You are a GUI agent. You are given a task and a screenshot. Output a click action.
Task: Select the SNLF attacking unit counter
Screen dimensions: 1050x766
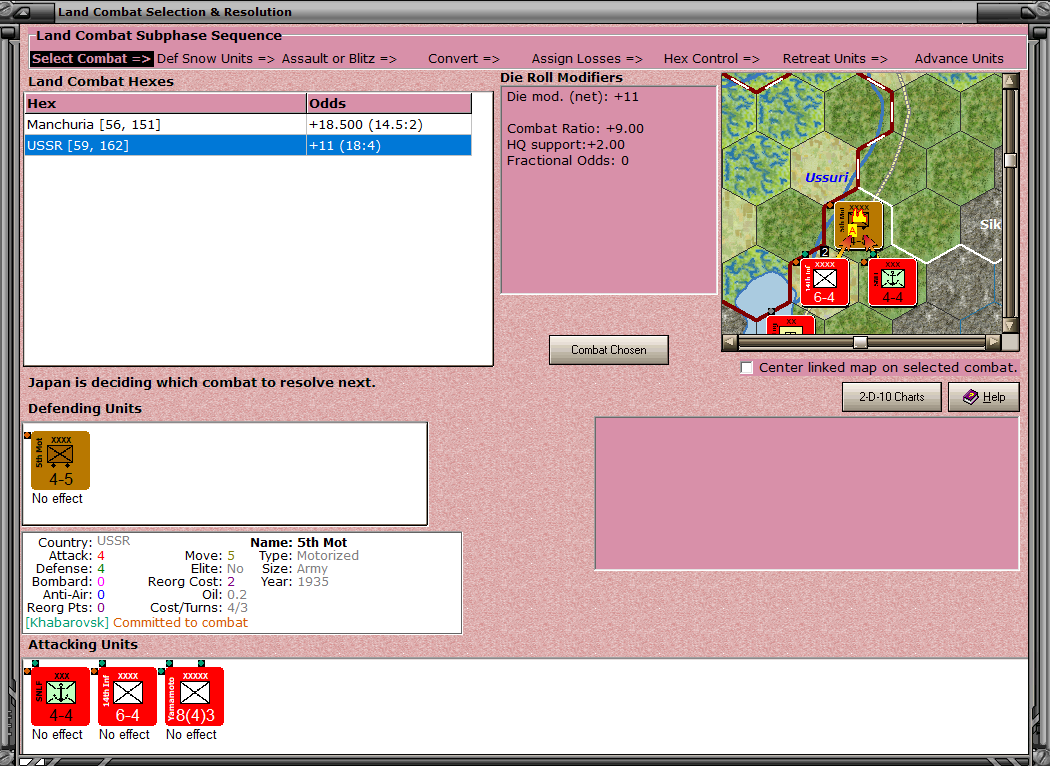tap(60, 696)
